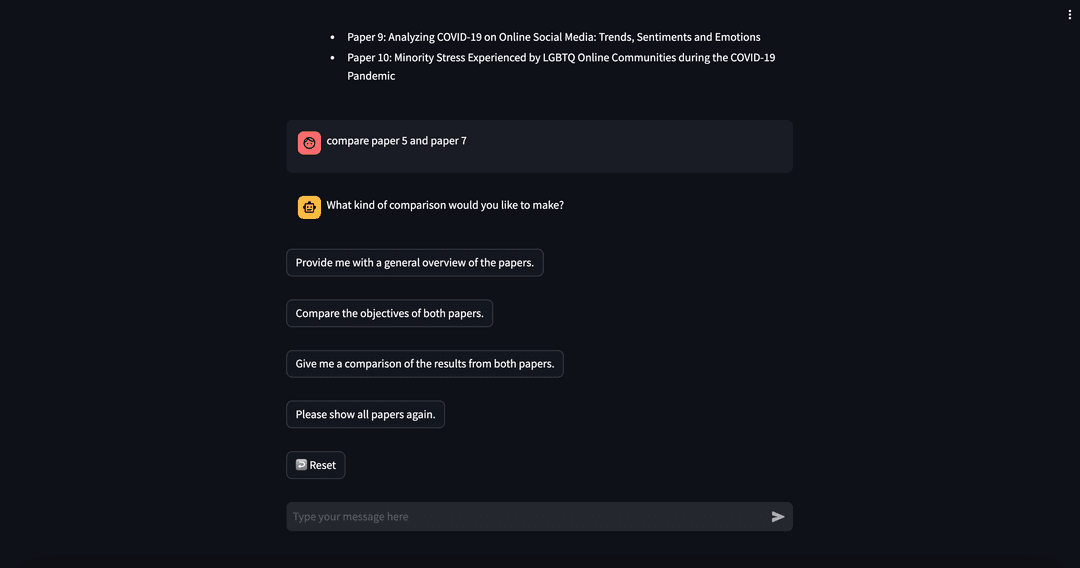This screenshot has height=568, width=1080.
Task: Focus the 'Type your message here' field
Action: [x=527, y=517]
